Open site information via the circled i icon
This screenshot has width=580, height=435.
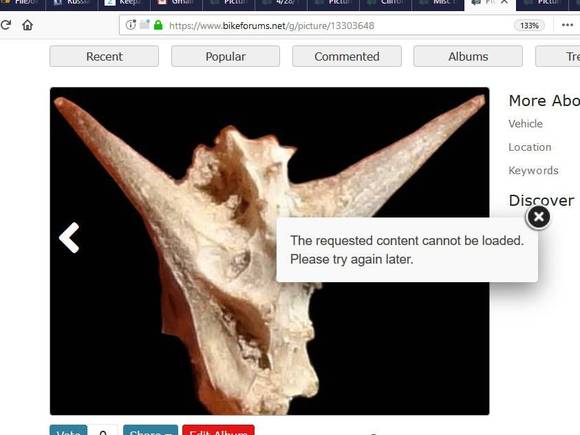tap(131, 25)
